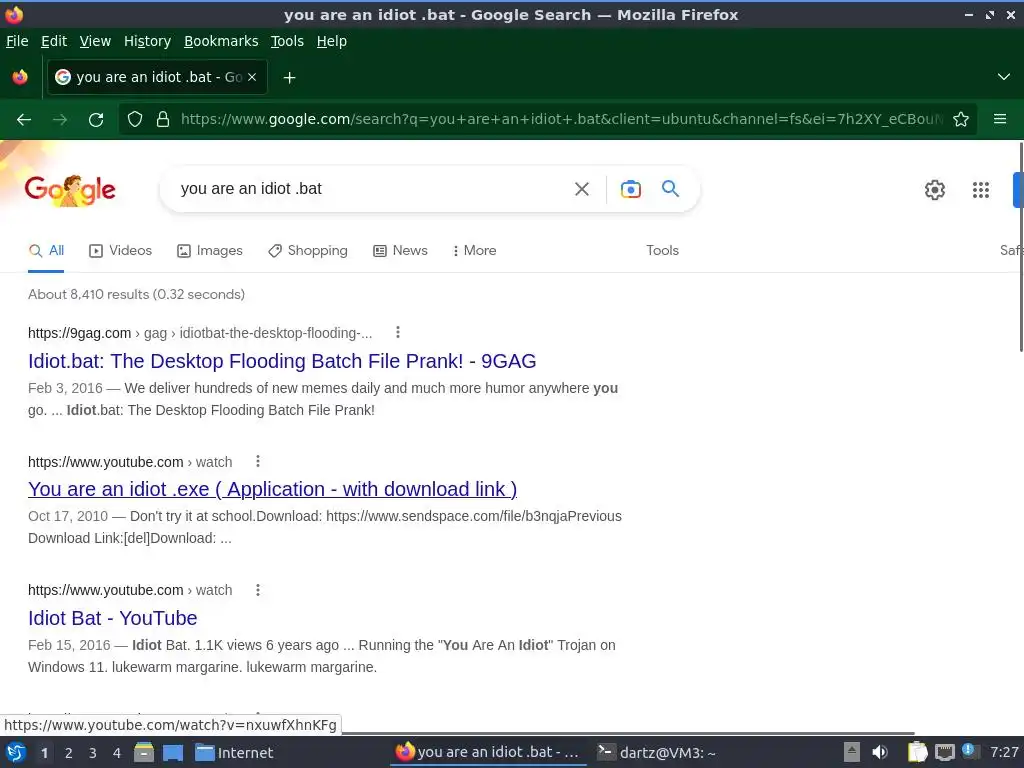Open the Bookmarks menu
Image resolution: width=1024 pixels, height=768 pixels.
221,41
